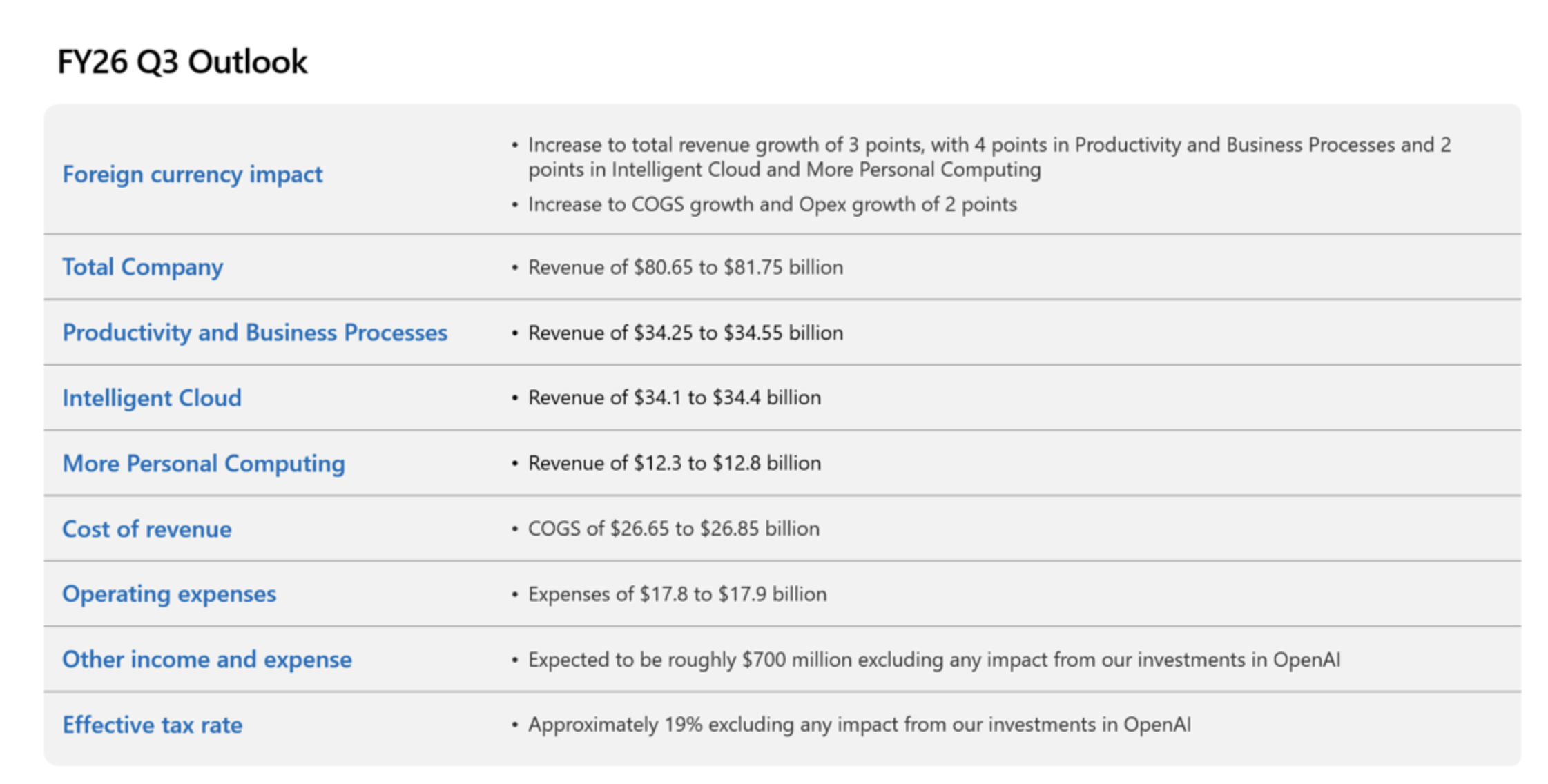The height and width of the screenshot is (784, 1548).
Task: Click the Total Company row label
Action: 142,267
